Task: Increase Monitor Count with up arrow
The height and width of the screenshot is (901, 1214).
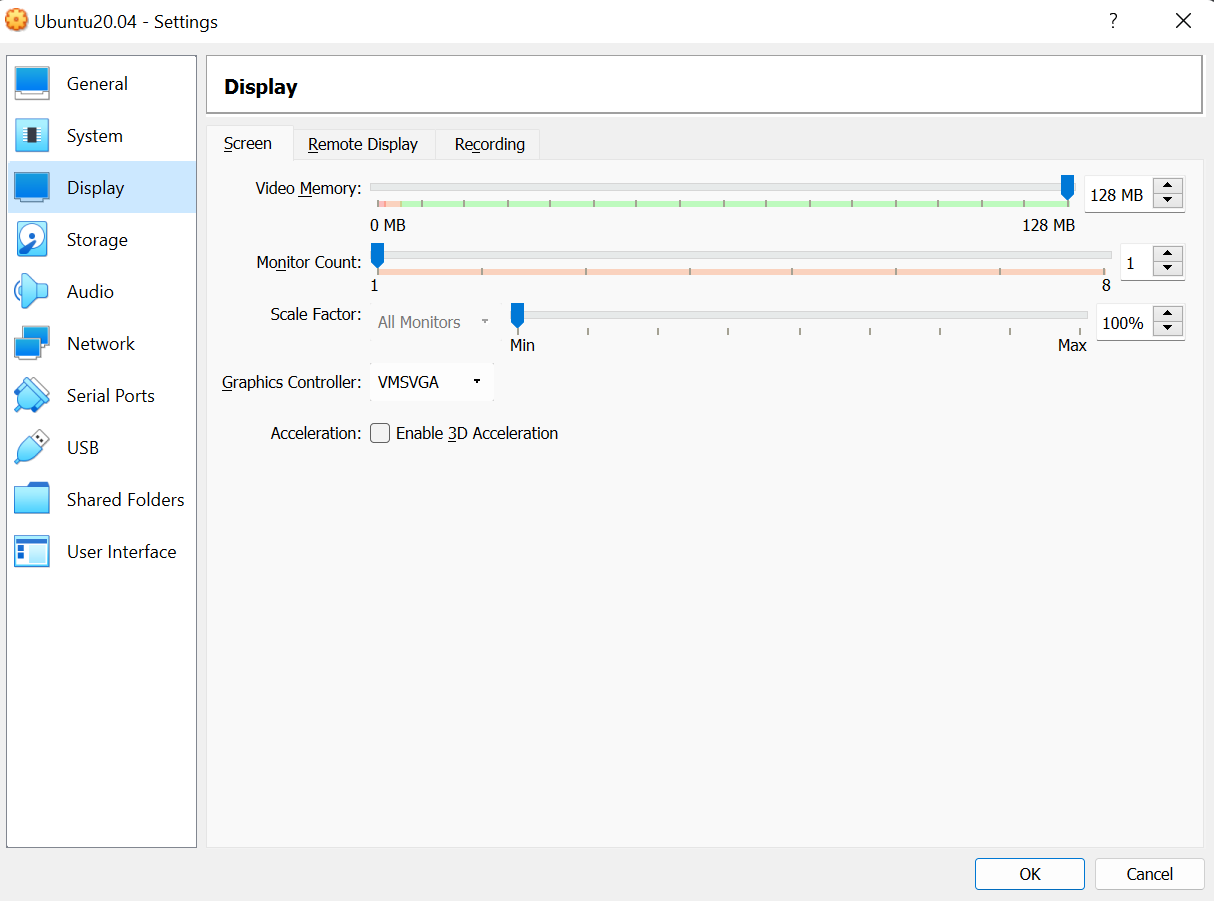Action: click(x=1168, y=254)
